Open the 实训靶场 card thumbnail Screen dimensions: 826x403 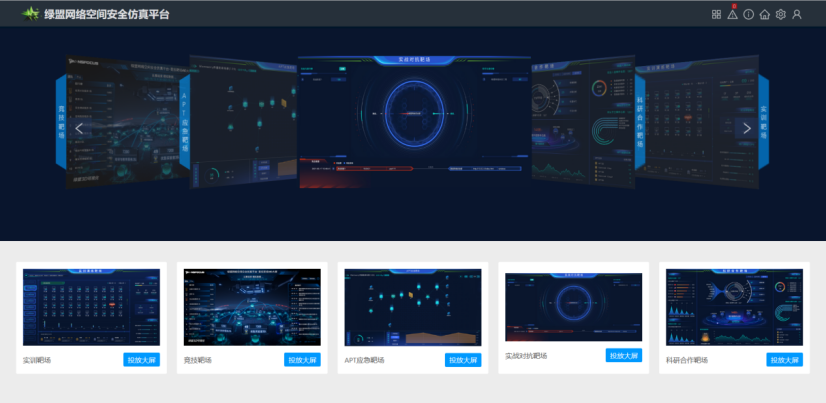[x=91, y=307]
